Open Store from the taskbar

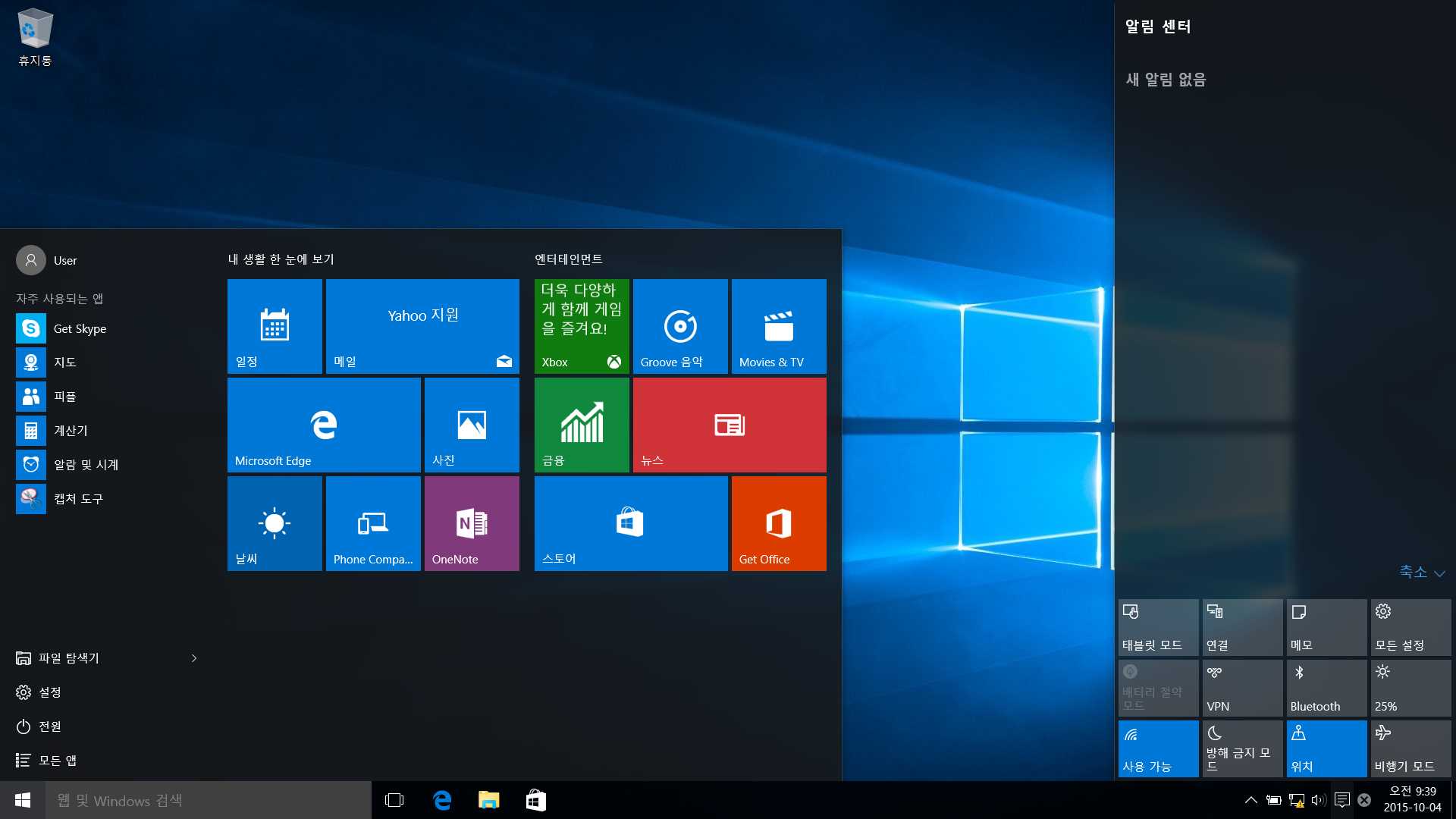point(535,800)
